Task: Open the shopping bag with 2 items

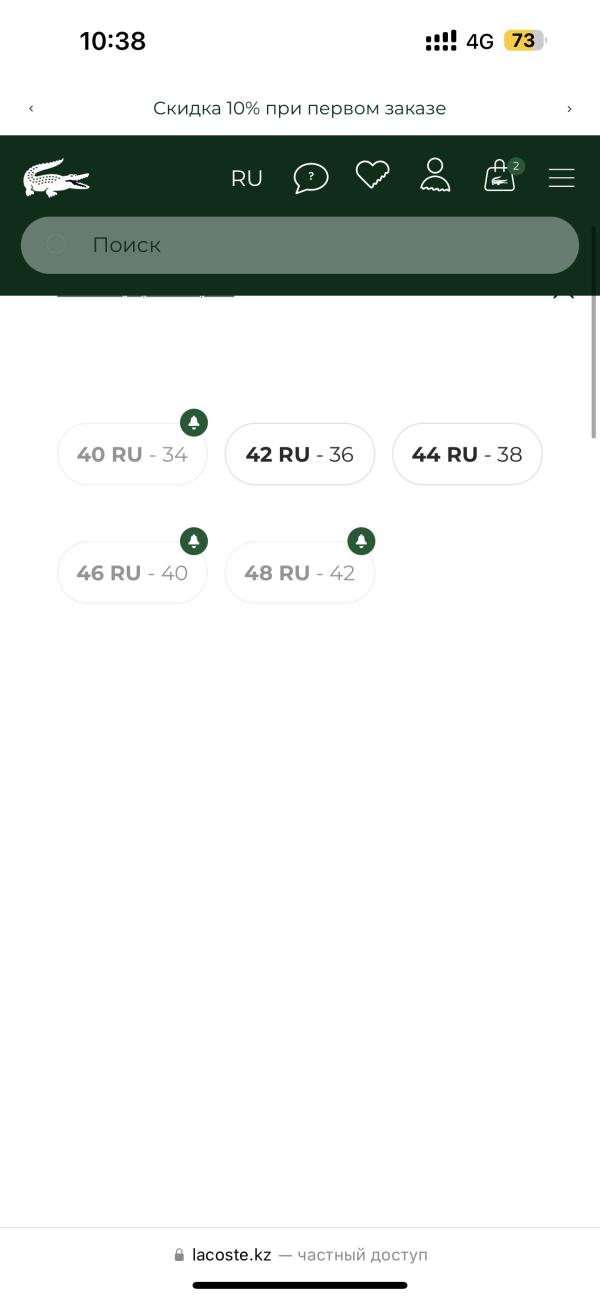Action: pyautogui.click(x=502, y=175)
